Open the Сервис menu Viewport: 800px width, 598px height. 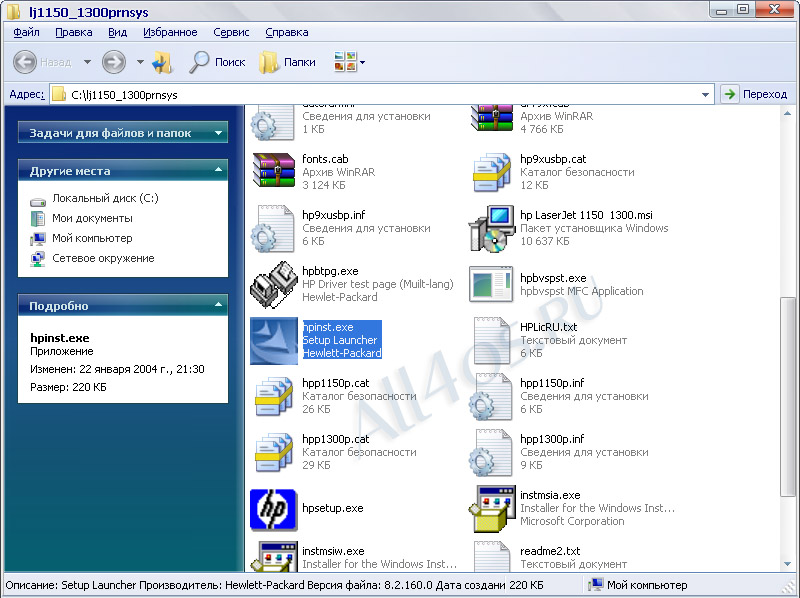[231, 32]
